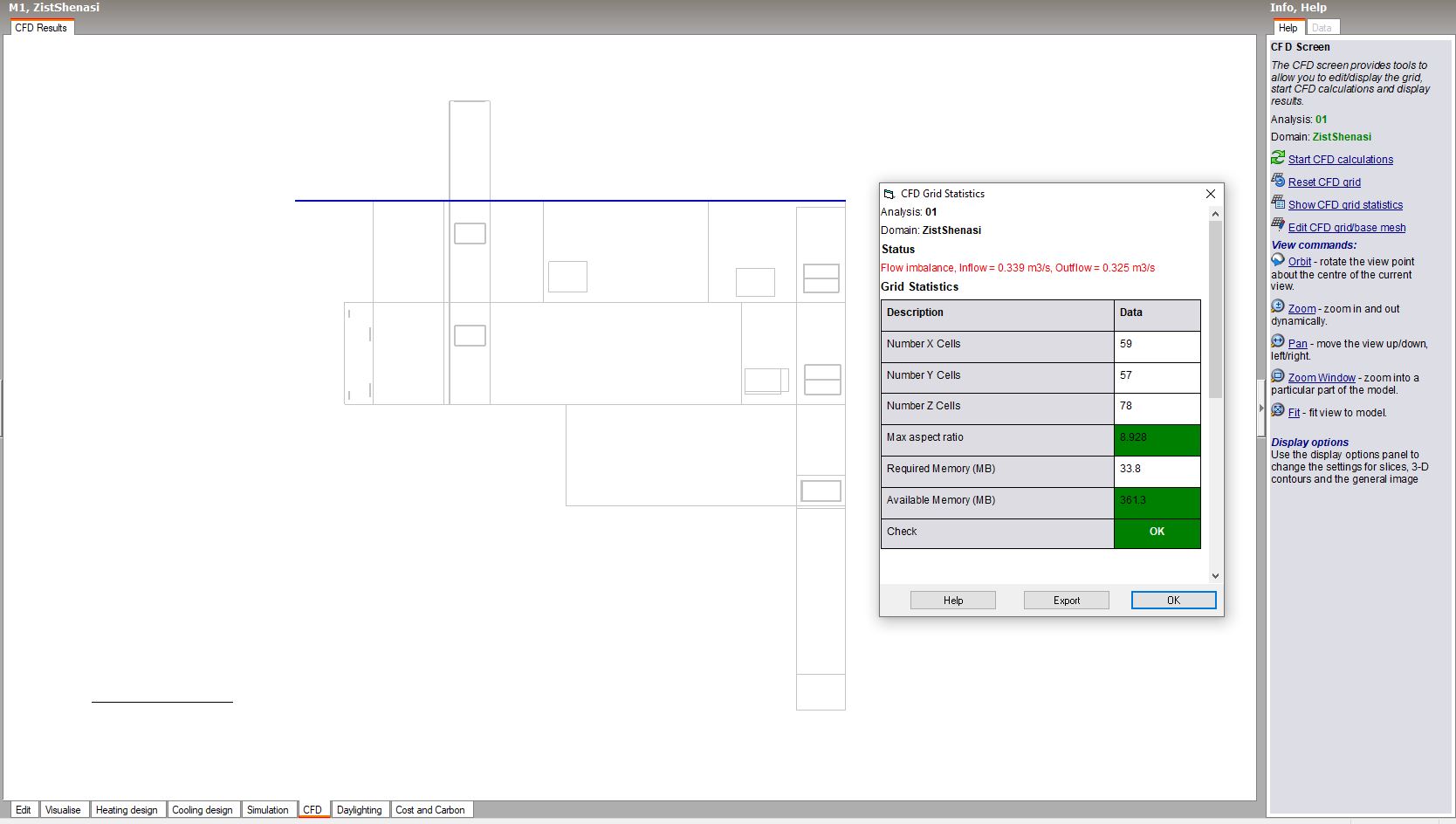Click the CFD Grid Statistics dialog title icon
The height and width of the screenshot is (824, 1456).
[x=889, y=194]
